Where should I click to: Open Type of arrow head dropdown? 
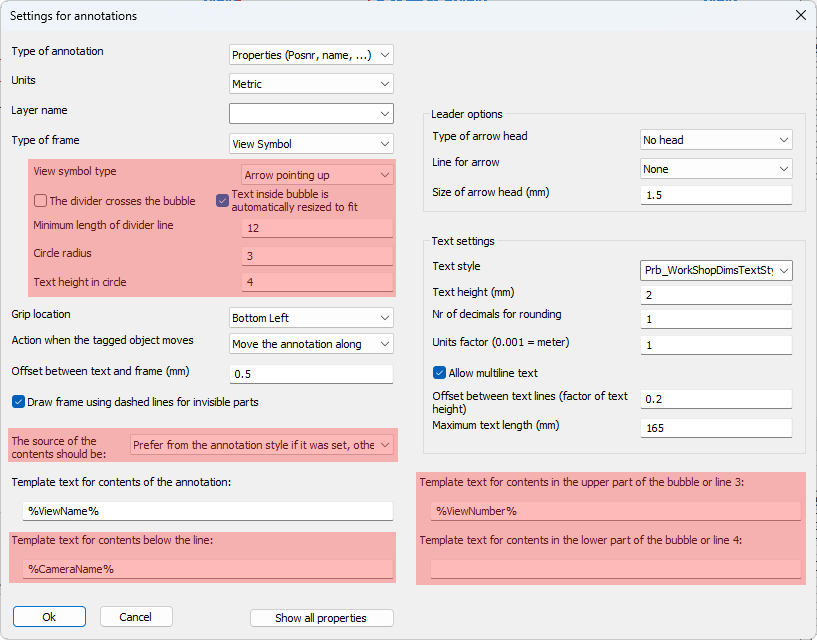click(x=716, y=140)
